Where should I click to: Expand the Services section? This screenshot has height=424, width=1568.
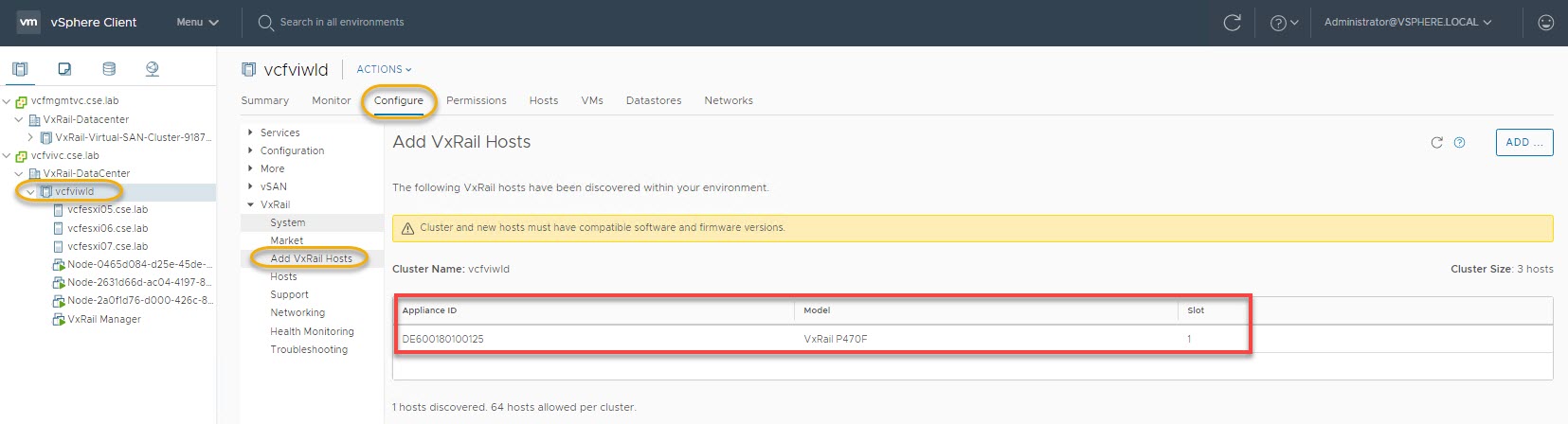pos(250,132)
